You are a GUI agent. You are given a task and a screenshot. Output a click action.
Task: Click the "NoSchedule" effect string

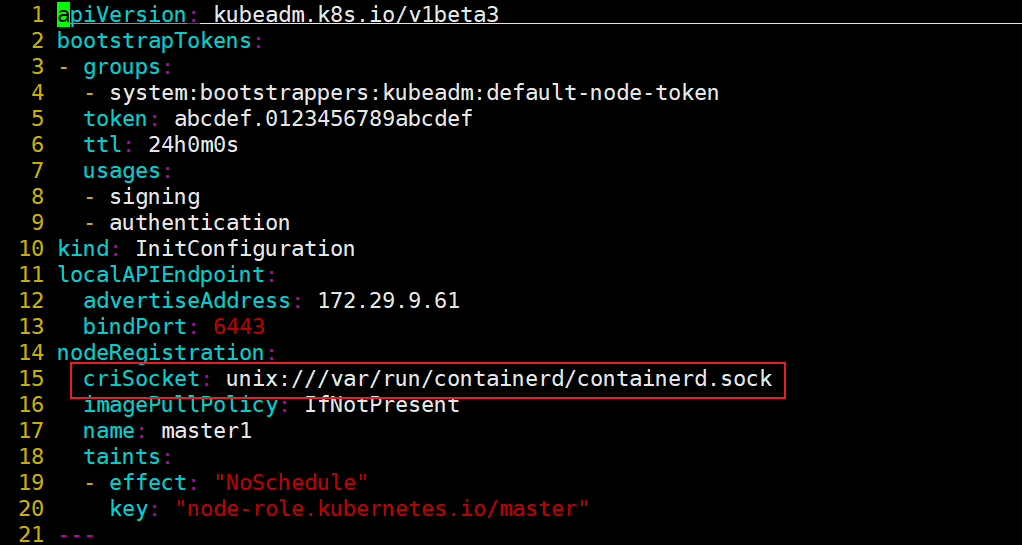[x=291, y=483]
